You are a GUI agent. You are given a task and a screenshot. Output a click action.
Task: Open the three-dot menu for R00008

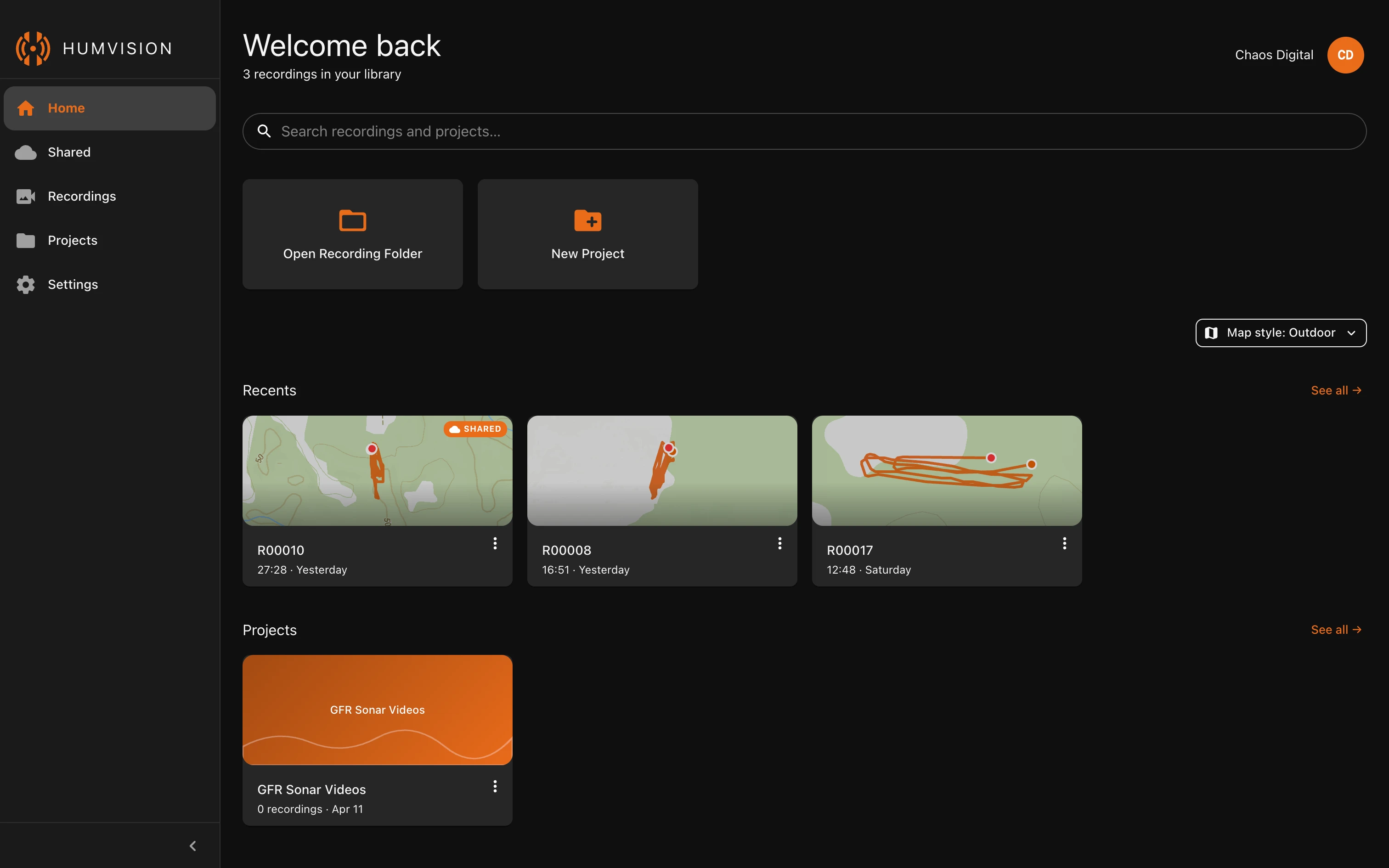pos(779,543)
